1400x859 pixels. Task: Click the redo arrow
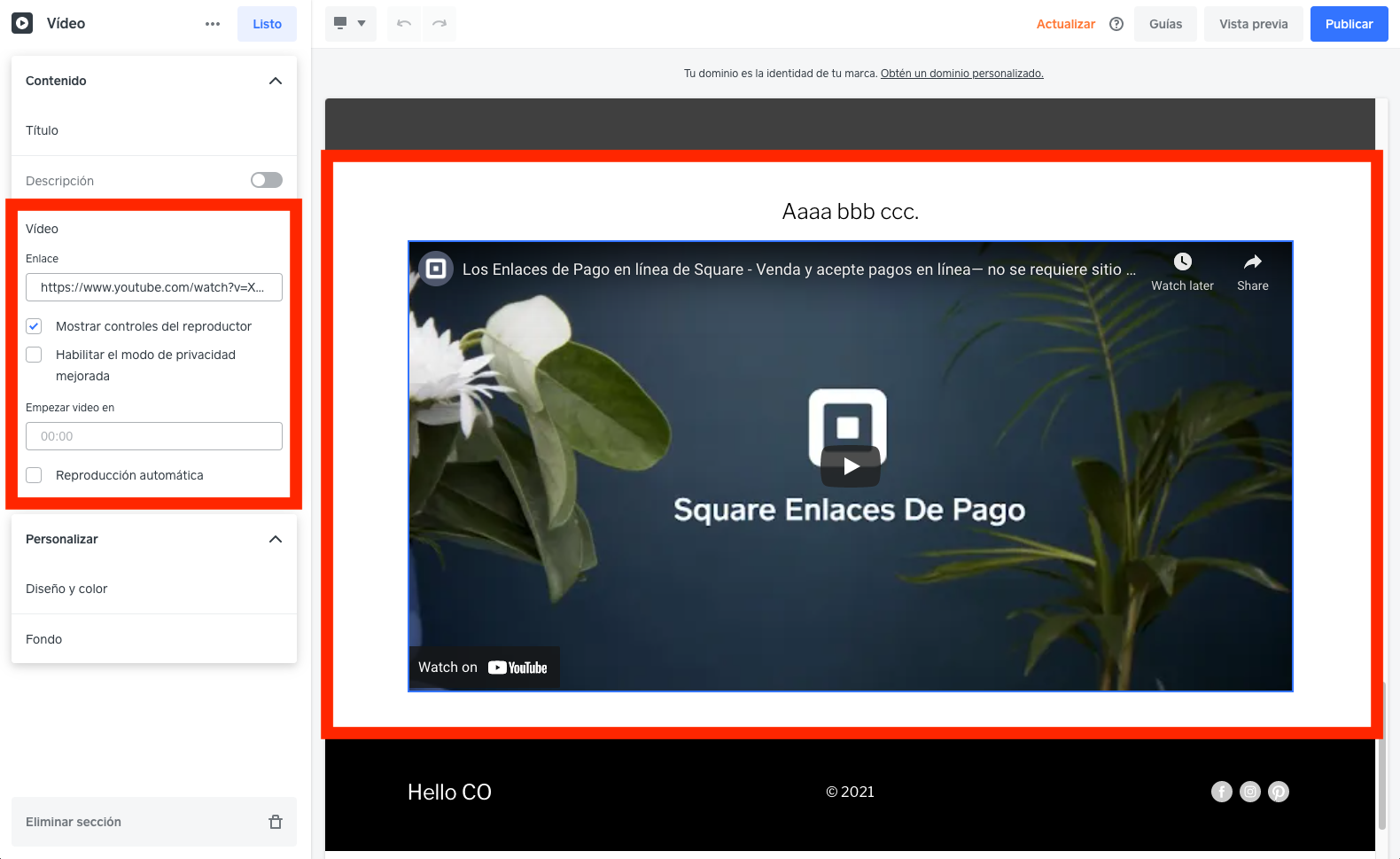point(439,23)
